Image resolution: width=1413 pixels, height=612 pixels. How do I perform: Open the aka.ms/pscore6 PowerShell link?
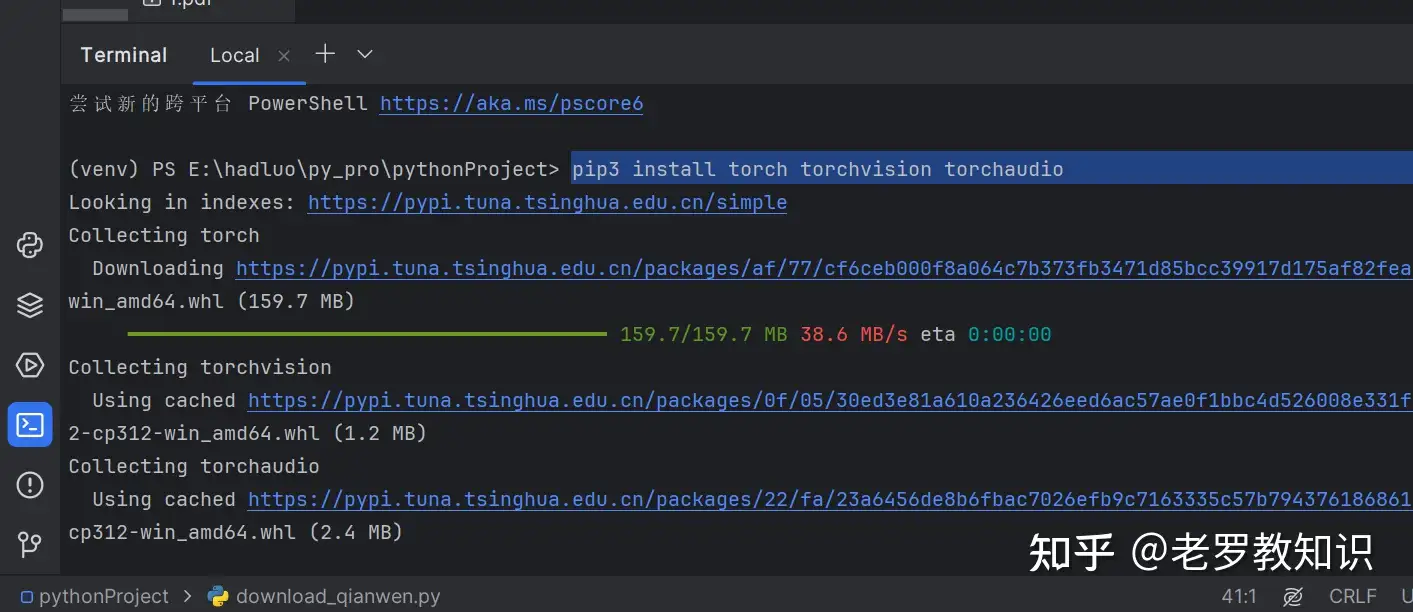[x=511, y=103]
